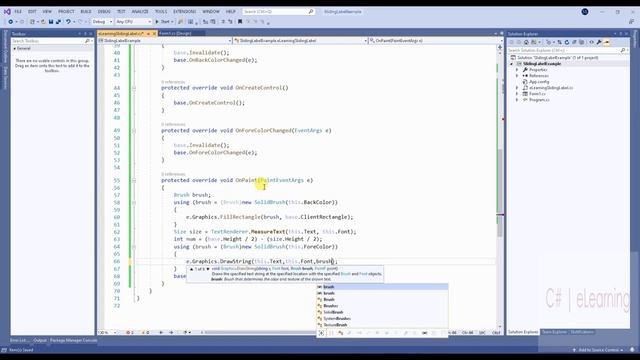The width and height of the screenshot is (640, 360).
Task: Switch to the Form1.cs [Design] tab
Action: [x=175, y=33]
